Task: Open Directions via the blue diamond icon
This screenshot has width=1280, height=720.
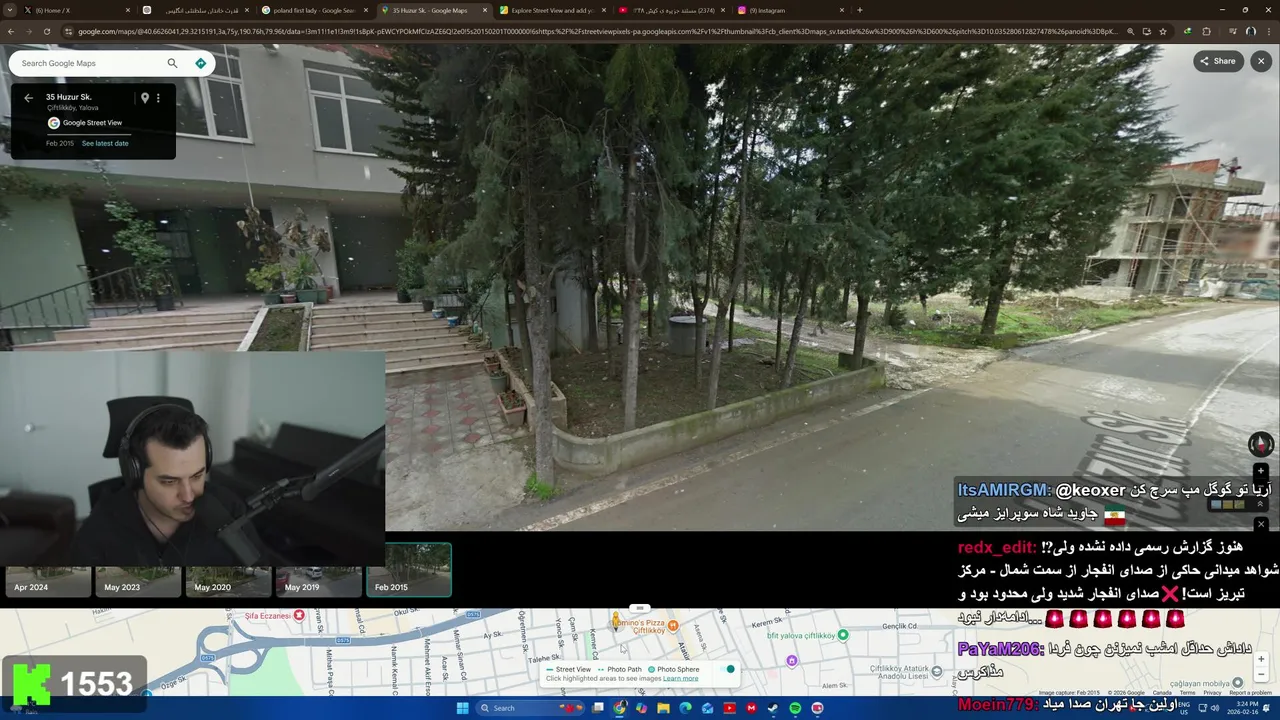Action: coord(200,63)
